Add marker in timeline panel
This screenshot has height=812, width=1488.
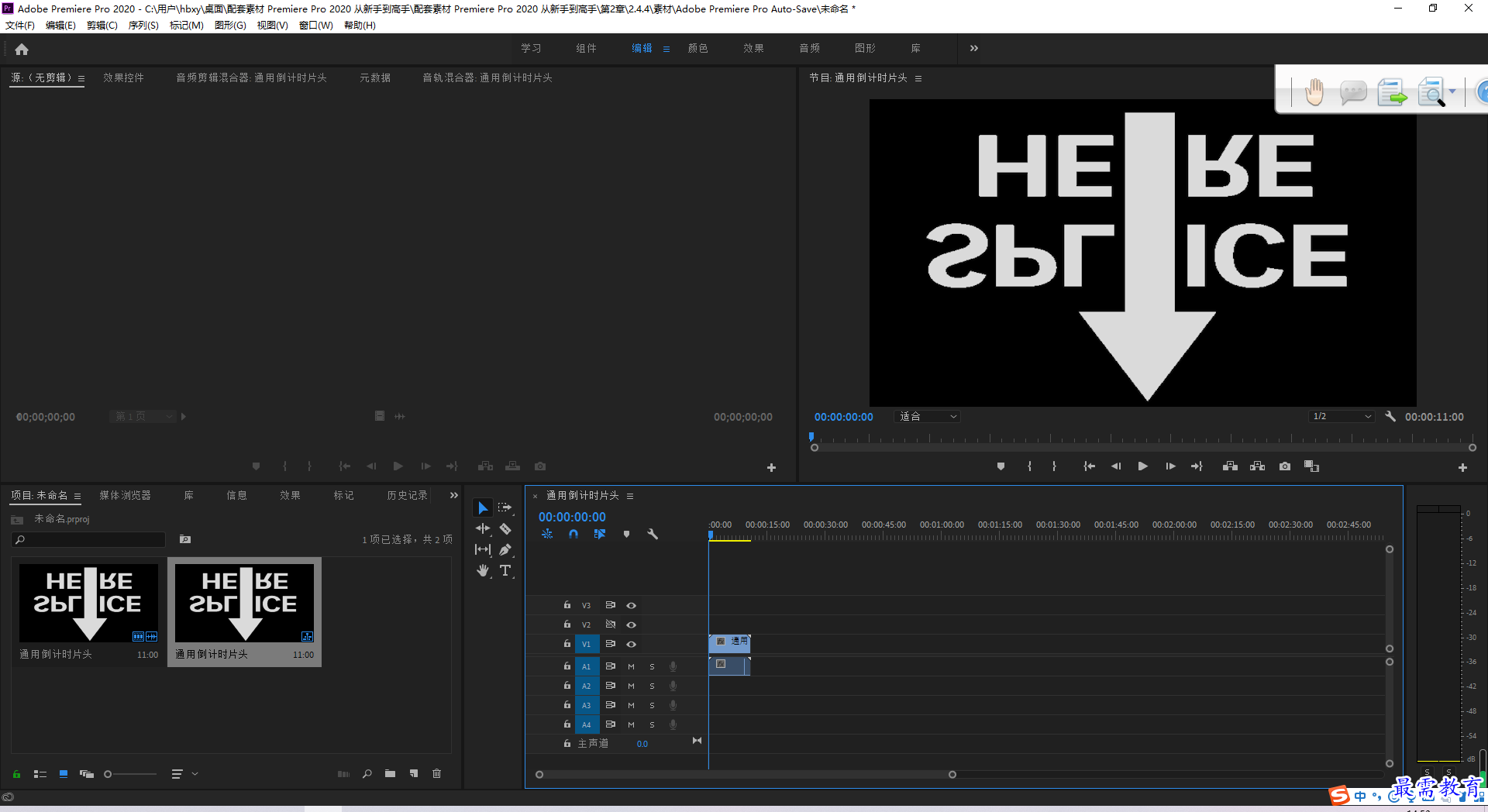[626, 534]
